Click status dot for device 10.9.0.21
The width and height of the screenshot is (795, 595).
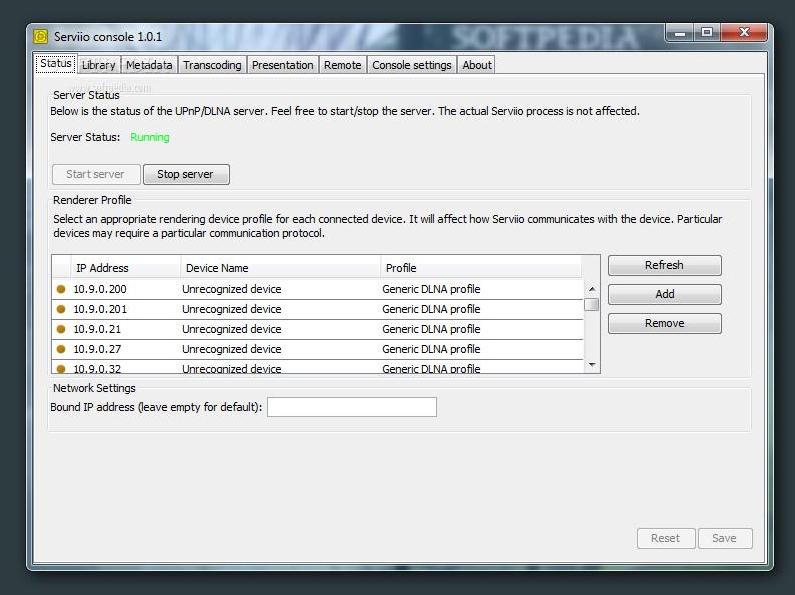[61, 329]
